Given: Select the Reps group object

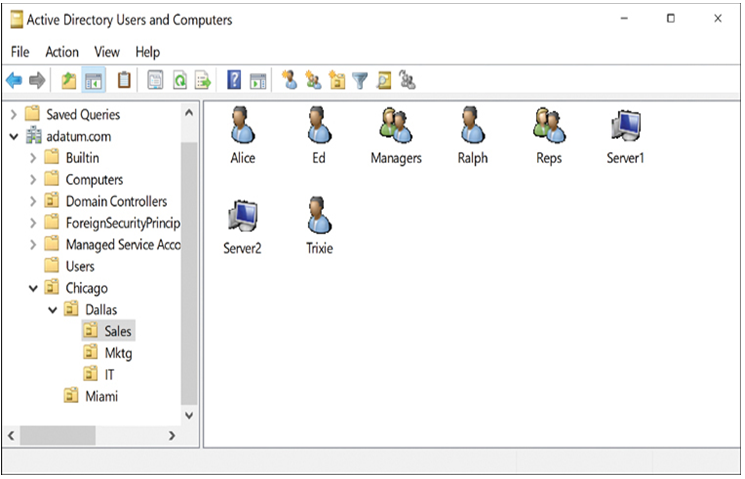Looking at the screenshot, I should [x=549, y=135].
